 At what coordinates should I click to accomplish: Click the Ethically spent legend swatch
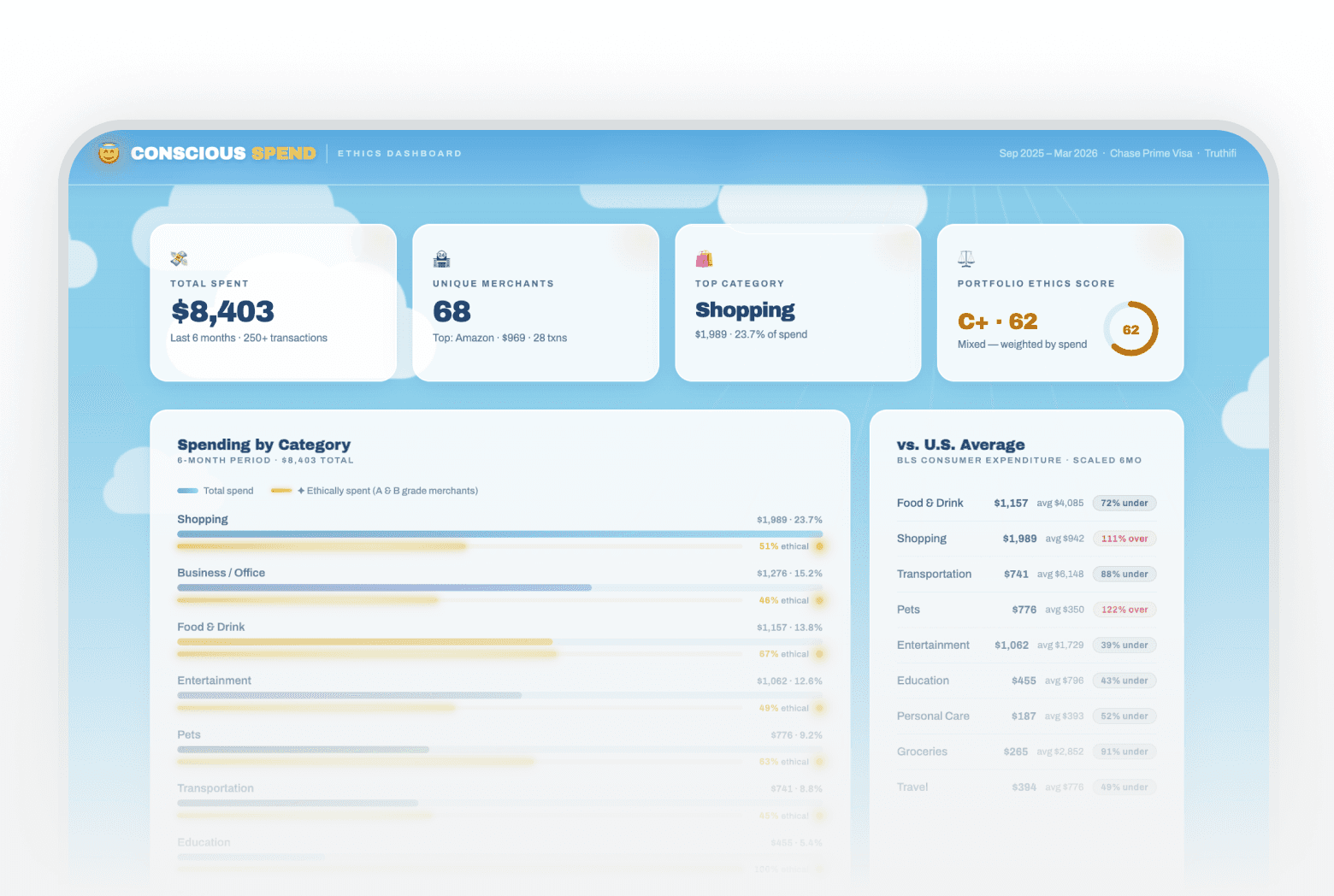[x=281, y=491]
